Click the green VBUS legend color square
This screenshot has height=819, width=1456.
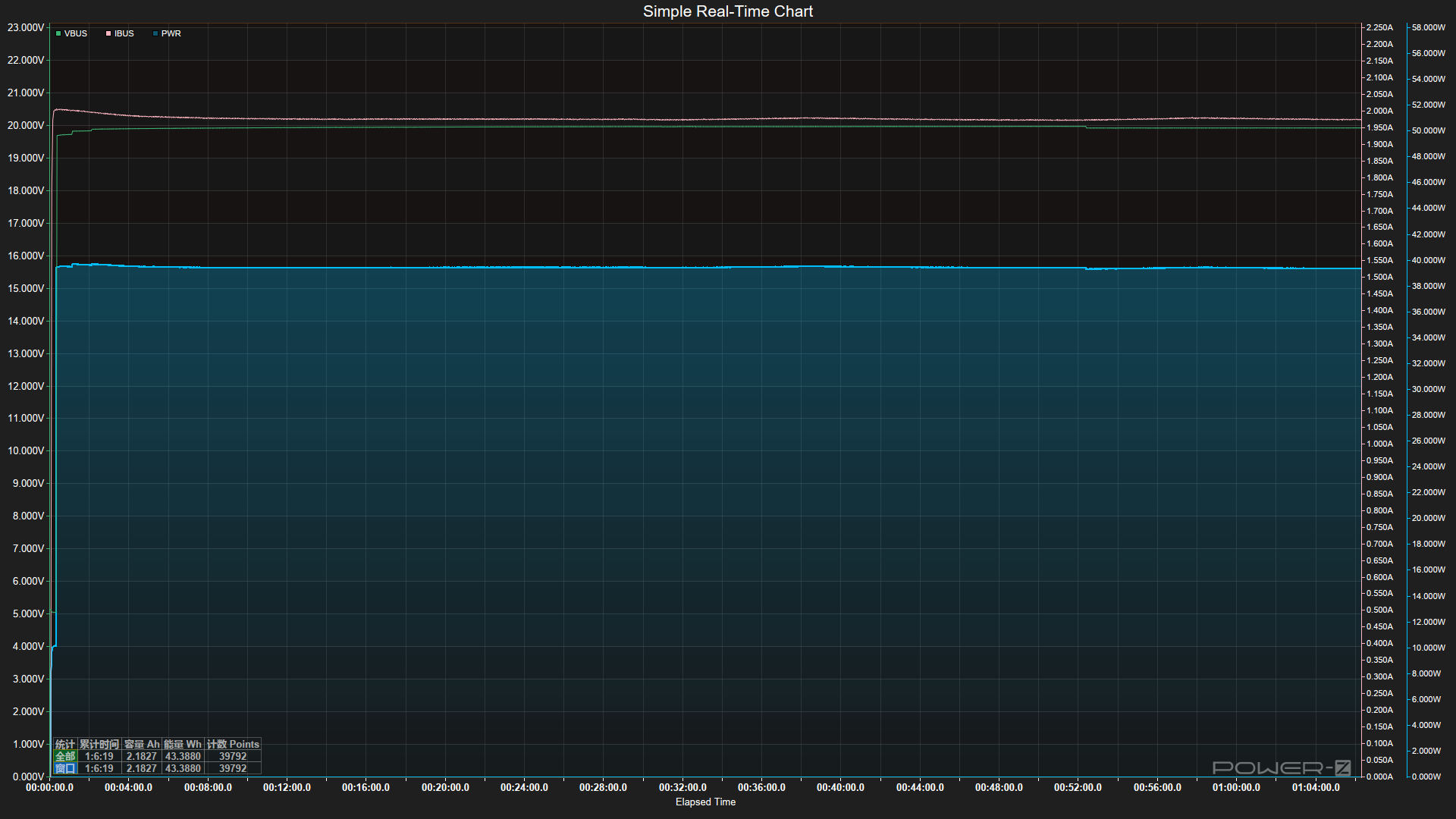coord(58,33)
